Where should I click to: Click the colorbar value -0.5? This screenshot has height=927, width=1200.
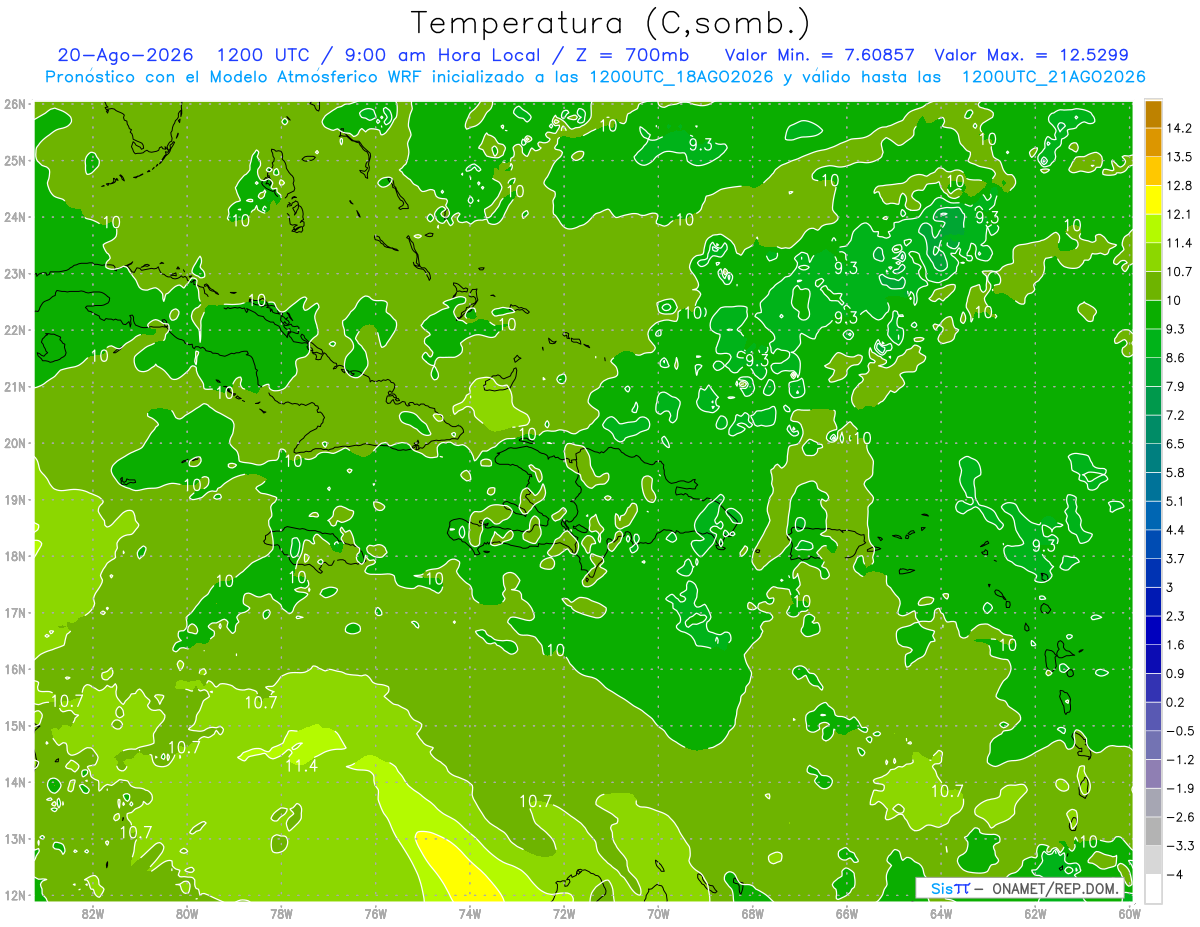point(1179,731)
